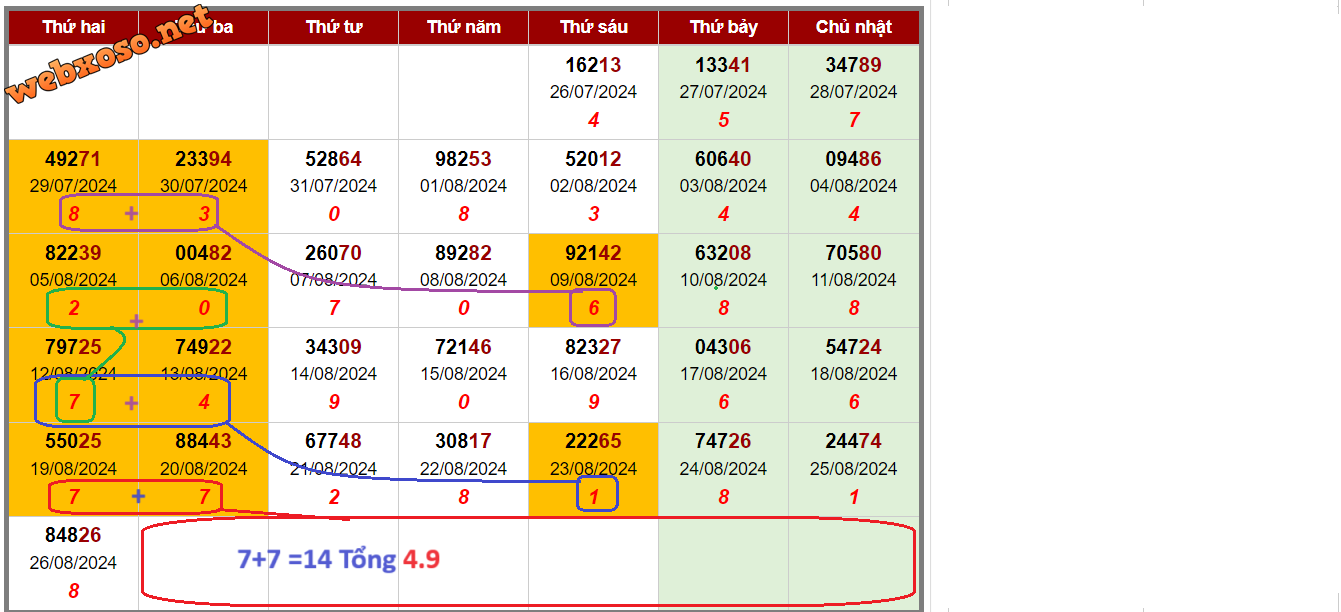Viewport: 1341px width, 612px height.
Task: Select the date 16/08/2024
Action: tap(593, 373)
